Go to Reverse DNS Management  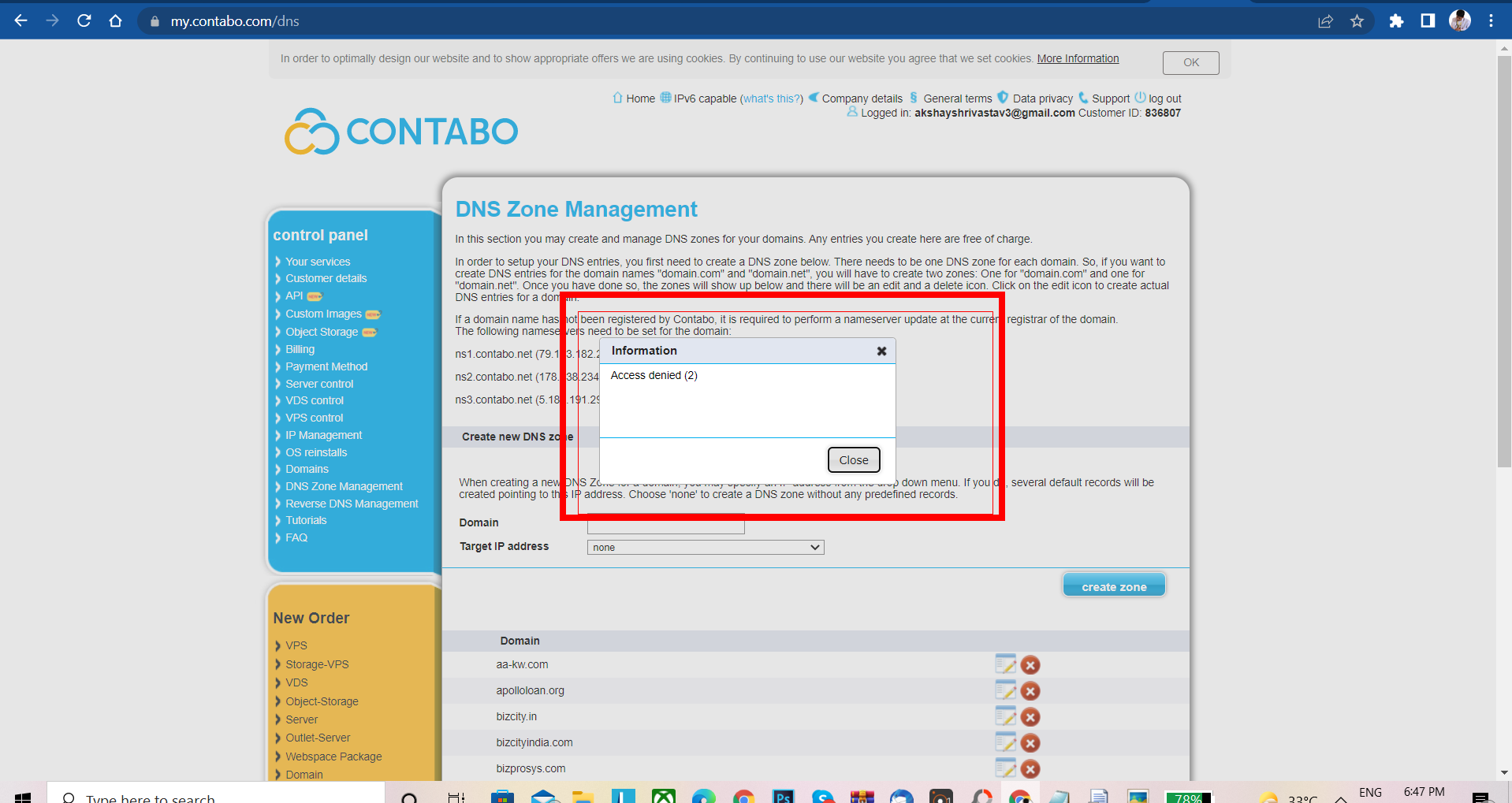point(352,504)
